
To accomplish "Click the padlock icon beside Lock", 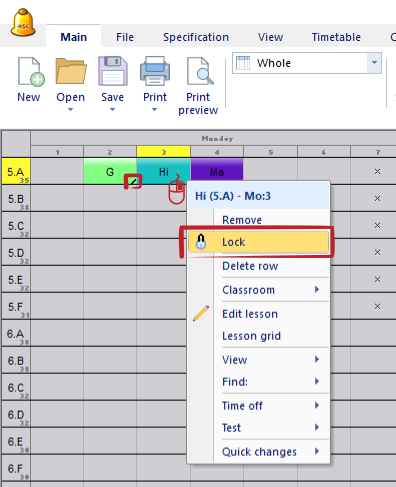I will [x=201, y=242].
